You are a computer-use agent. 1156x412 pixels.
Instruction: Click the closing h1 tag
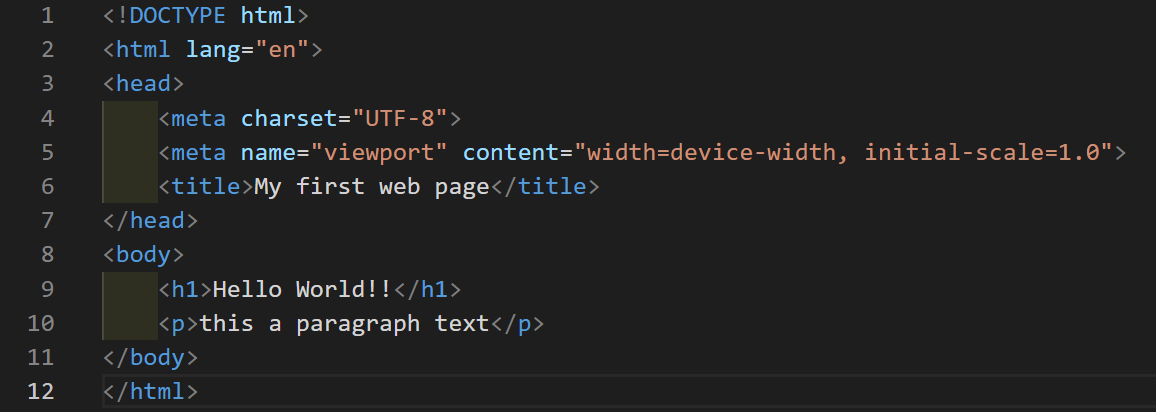(x=427, y=289)
